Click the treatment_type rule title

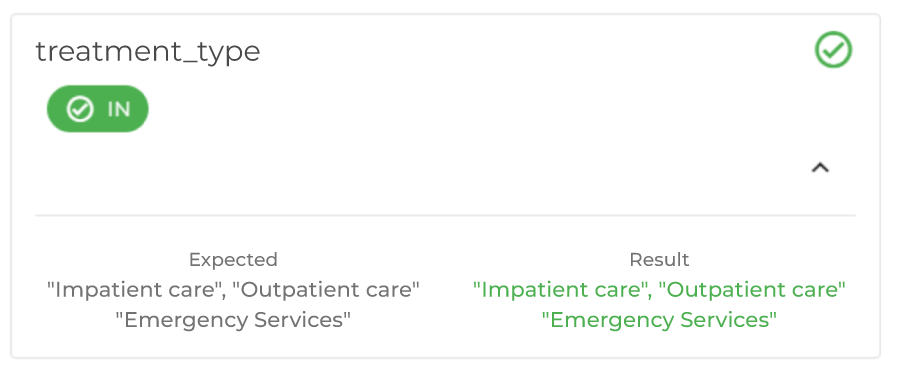[x=148, y=52]
